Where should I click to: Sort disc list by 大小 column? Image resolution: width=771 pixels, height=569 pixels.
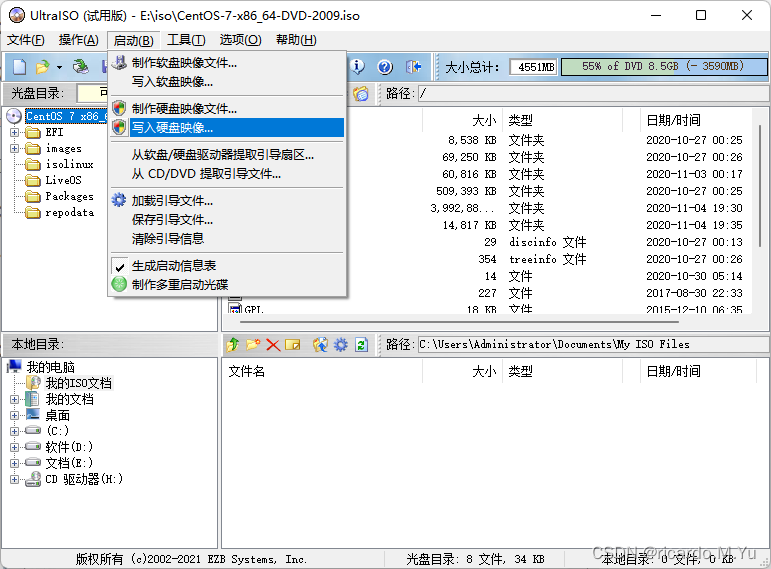(461, 120)
